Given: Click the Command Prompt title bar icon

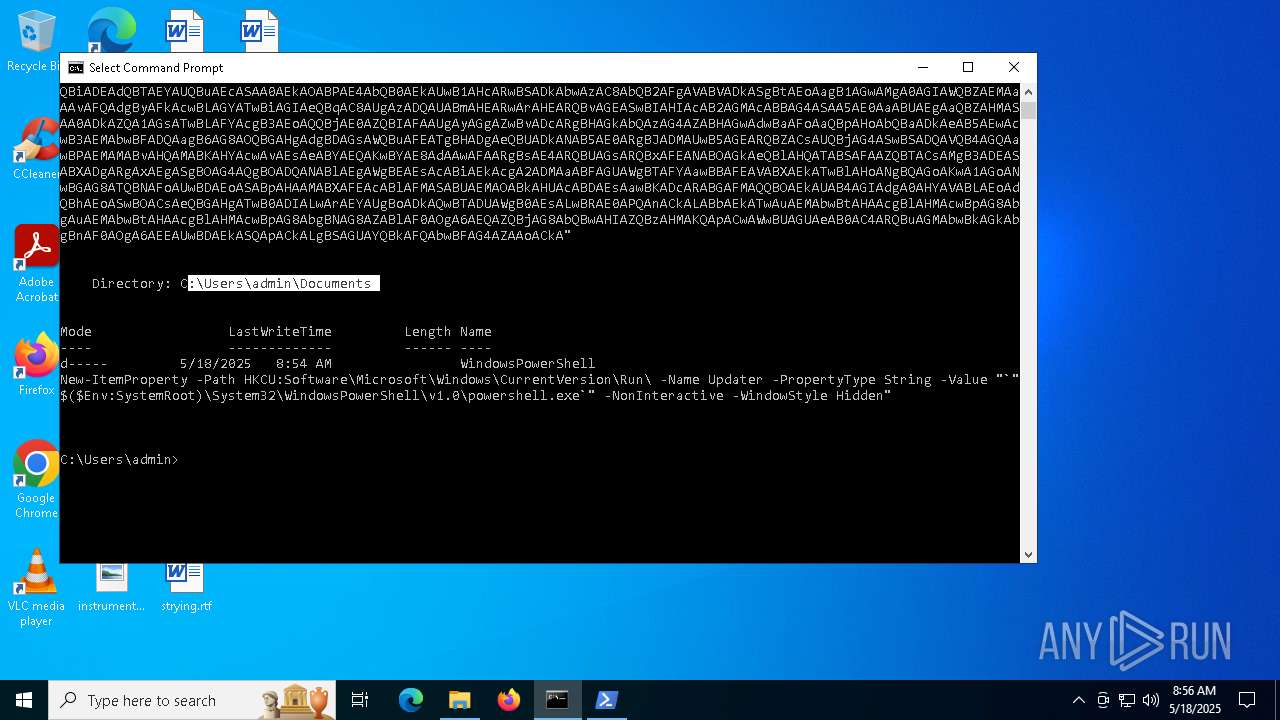Looking at the screenshot, I should [x=76, y=68].
